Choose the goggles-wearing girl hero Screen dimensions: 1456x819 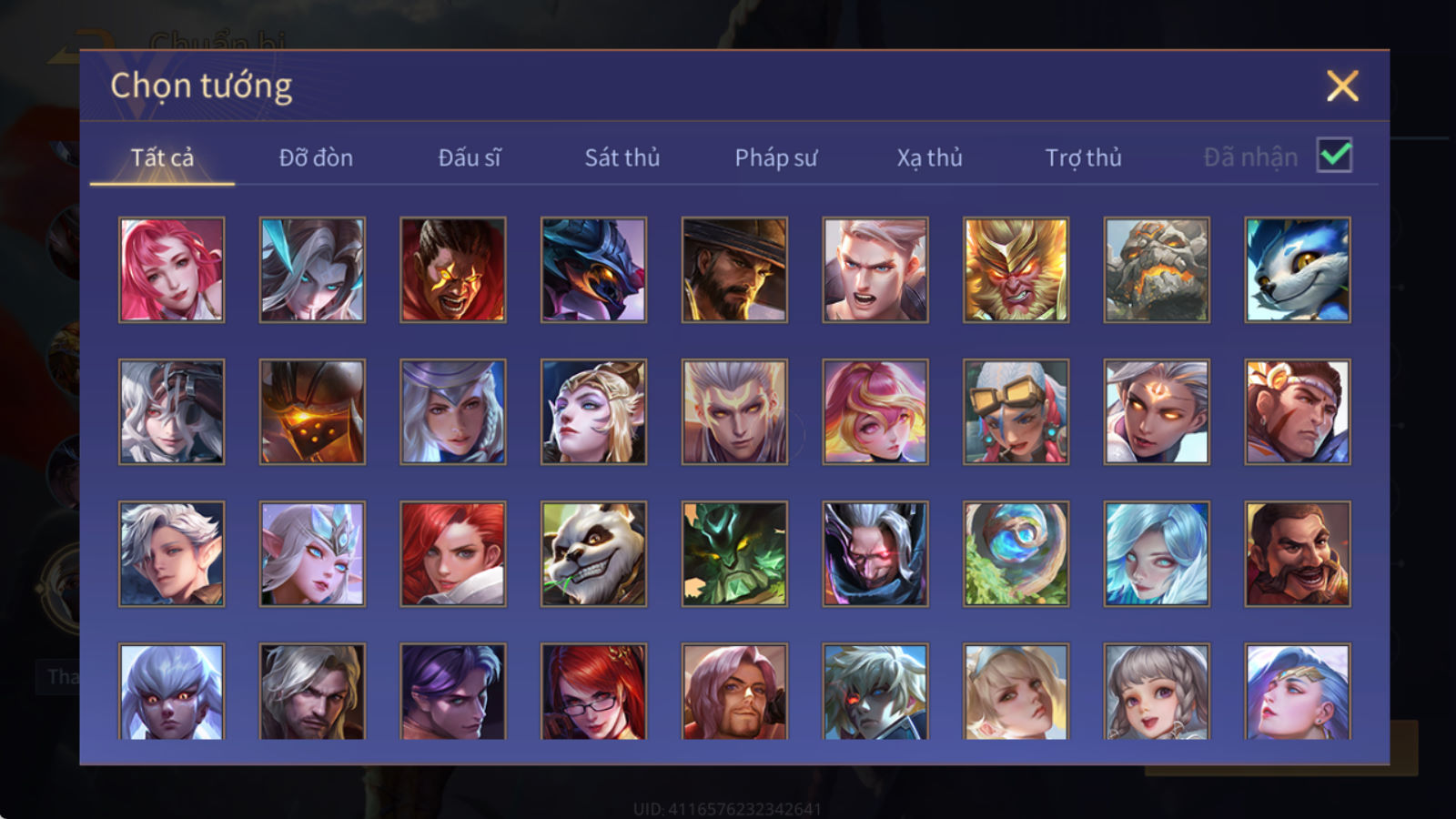[1016, 411]
